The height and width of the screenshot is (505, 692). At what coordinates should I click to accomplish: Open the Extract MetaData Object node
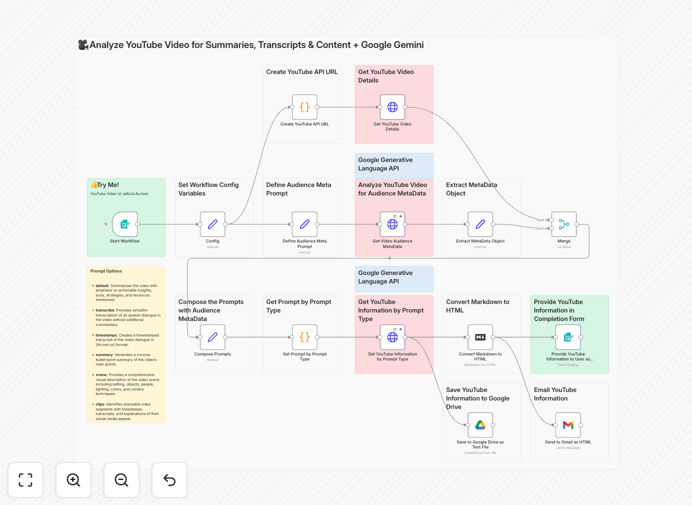pyautogui.click(x=480, y=224)
